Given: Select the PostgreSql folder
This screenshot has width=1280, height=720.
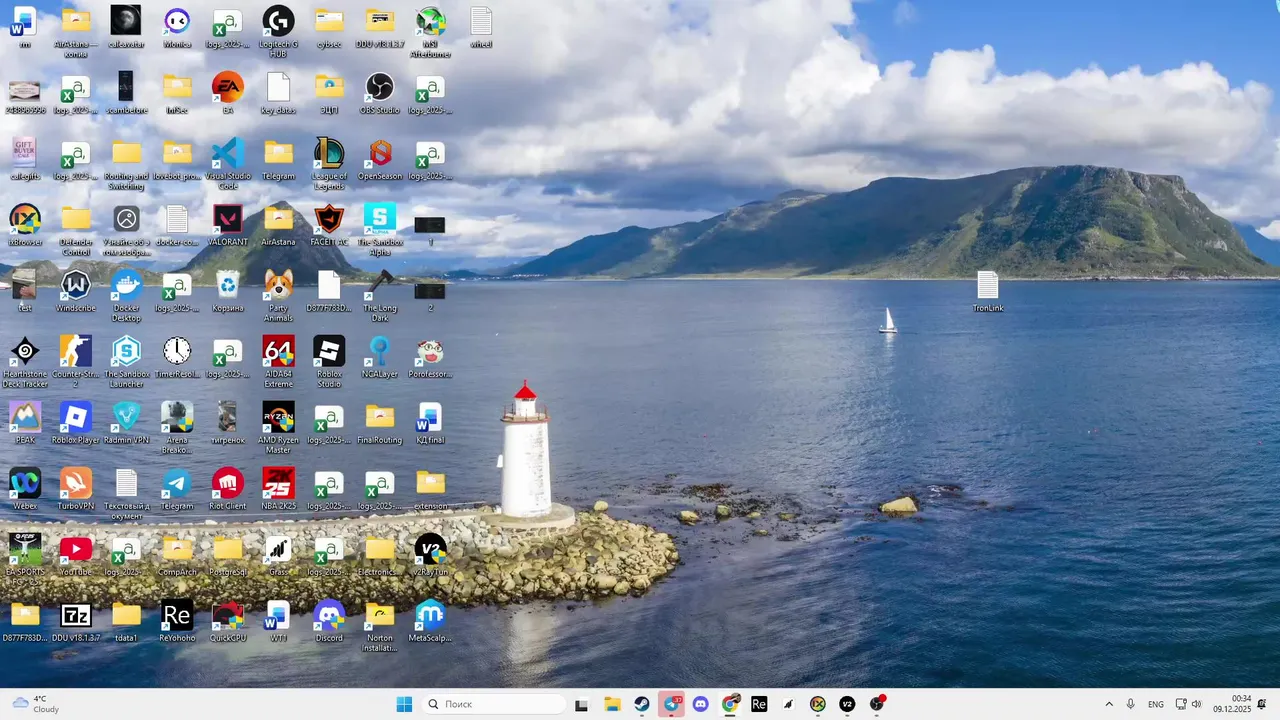Looking at the screenshot, I should pyautogui.click(x=228, y=555).
